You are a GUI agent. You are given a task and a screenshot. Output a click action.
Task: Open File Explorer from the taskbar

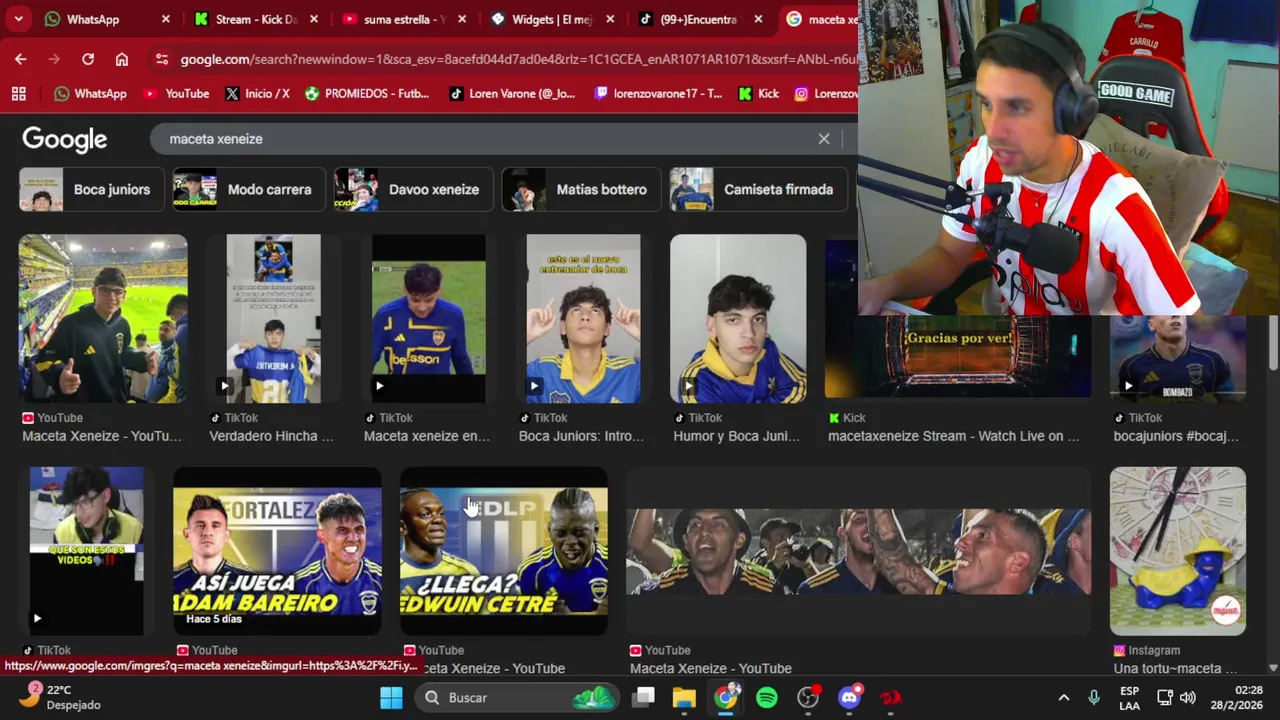pos(684,697)
